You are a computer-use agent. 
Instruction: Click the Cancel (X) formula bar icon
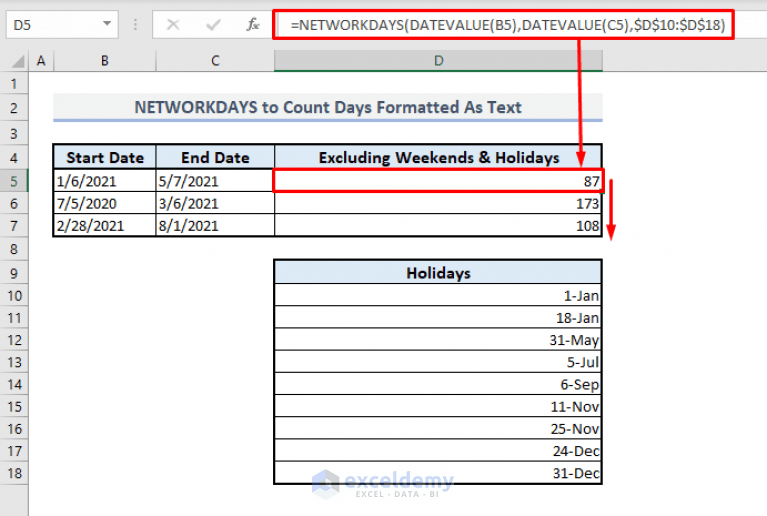pyautogui.click(x=173, y=24)
